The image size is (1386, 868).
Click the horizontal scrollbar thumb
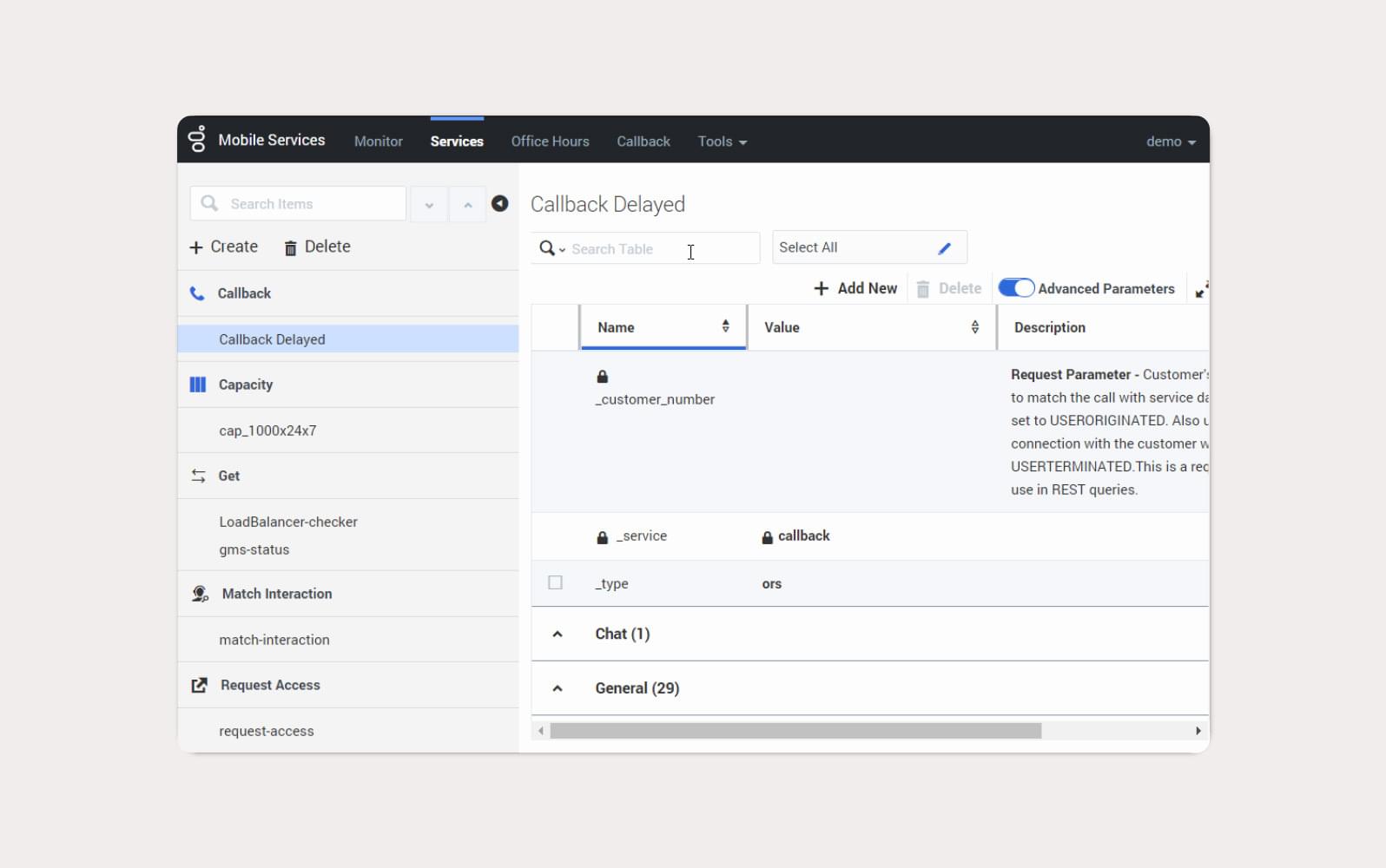(x=795, y=731)
